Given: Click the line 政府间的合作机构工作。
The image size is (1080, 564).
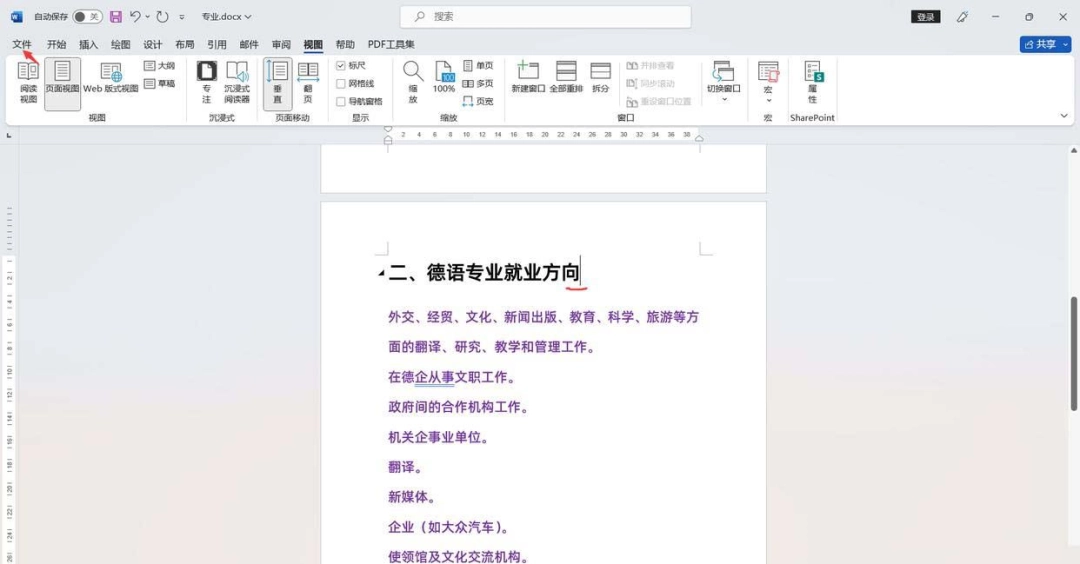Looking at the screenshot, I should click(458, 407).
